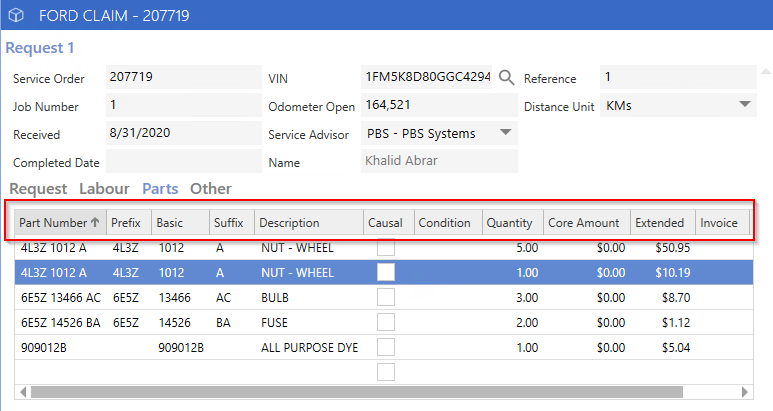Sort by Prefix column header
The width and height of the screenshot is (773, 411).
129,223
